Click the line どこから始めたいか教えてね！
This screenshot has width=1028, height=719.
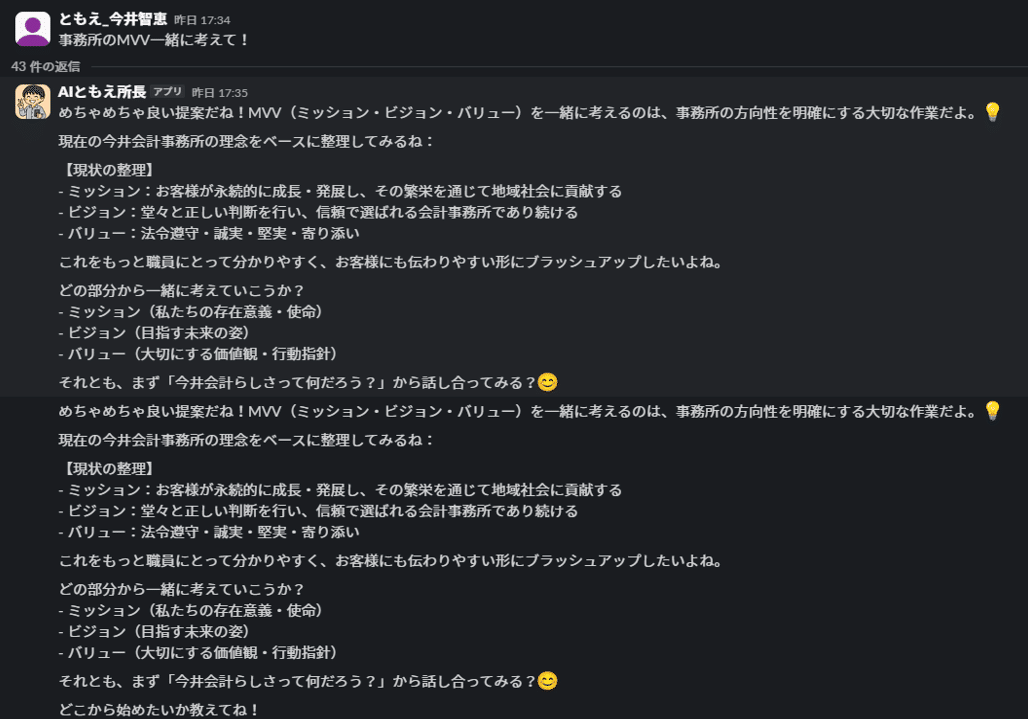pos(160,709)
